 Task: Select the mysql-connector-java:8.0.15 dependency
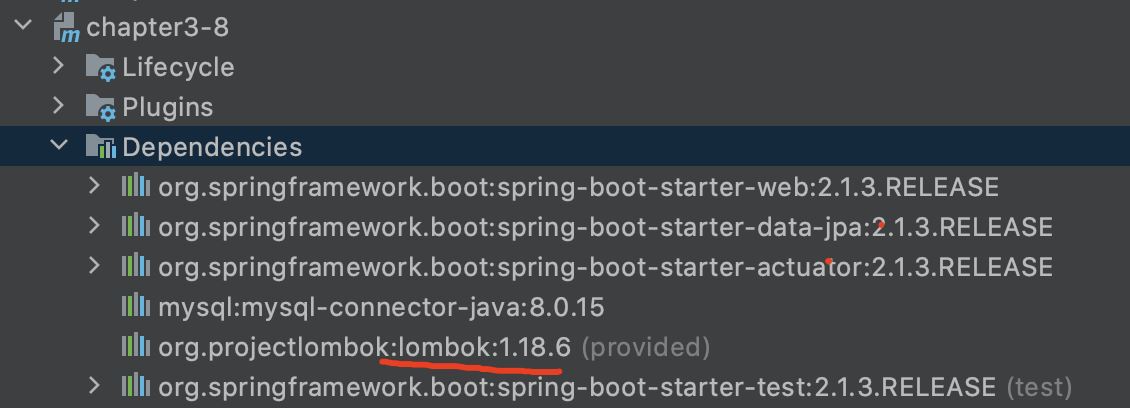pyautogui.click(x=381, y=307)
